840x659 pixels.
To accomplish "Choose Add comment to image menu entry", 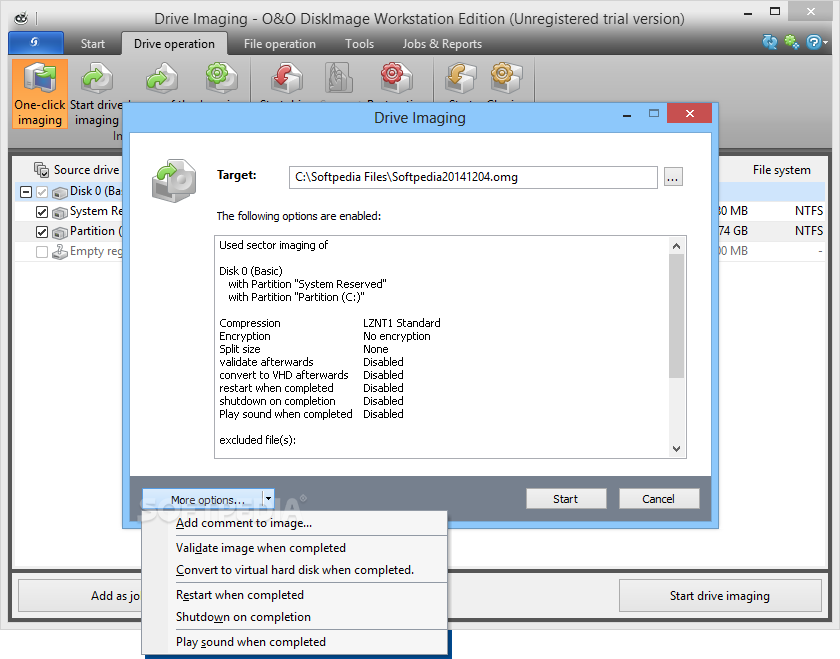I will (295, 523).
